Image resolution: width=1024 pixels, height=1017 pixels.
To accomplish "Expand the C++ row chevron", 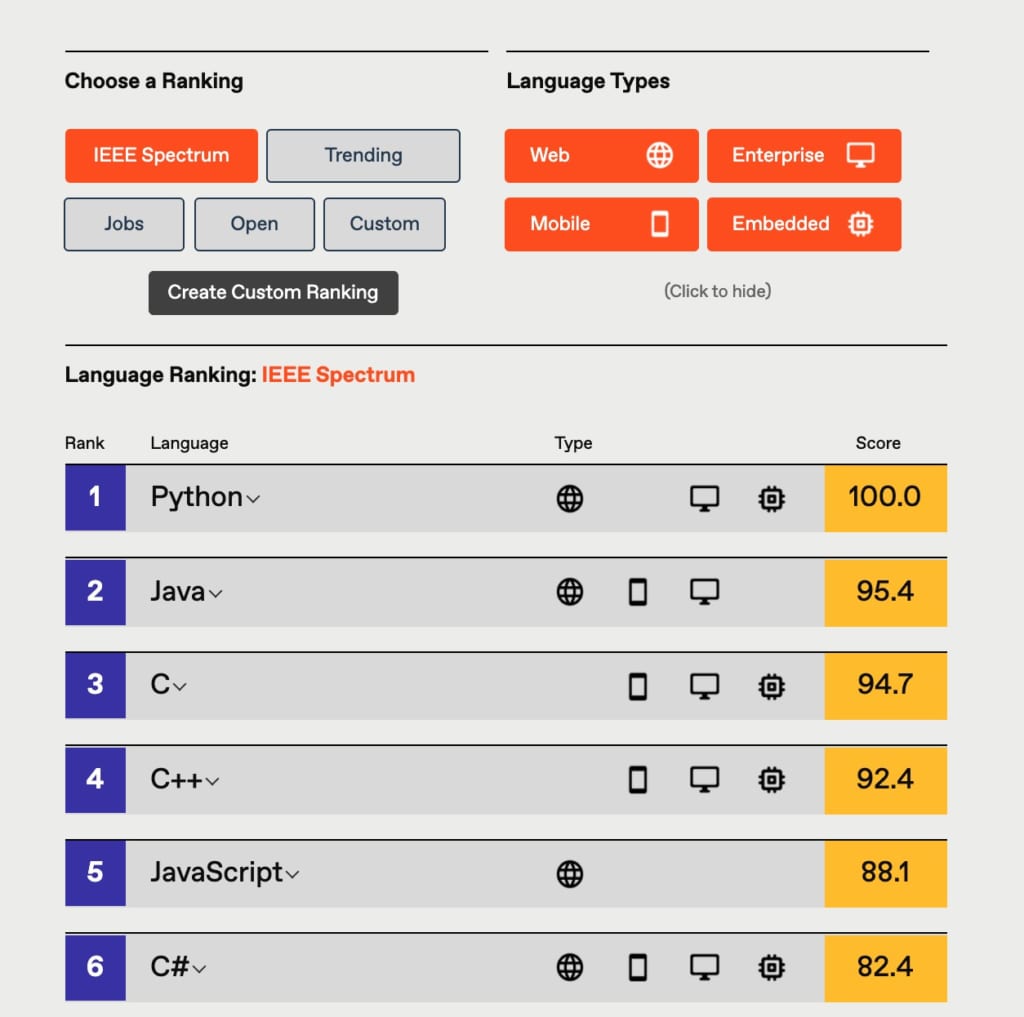I will click(212, 781).
